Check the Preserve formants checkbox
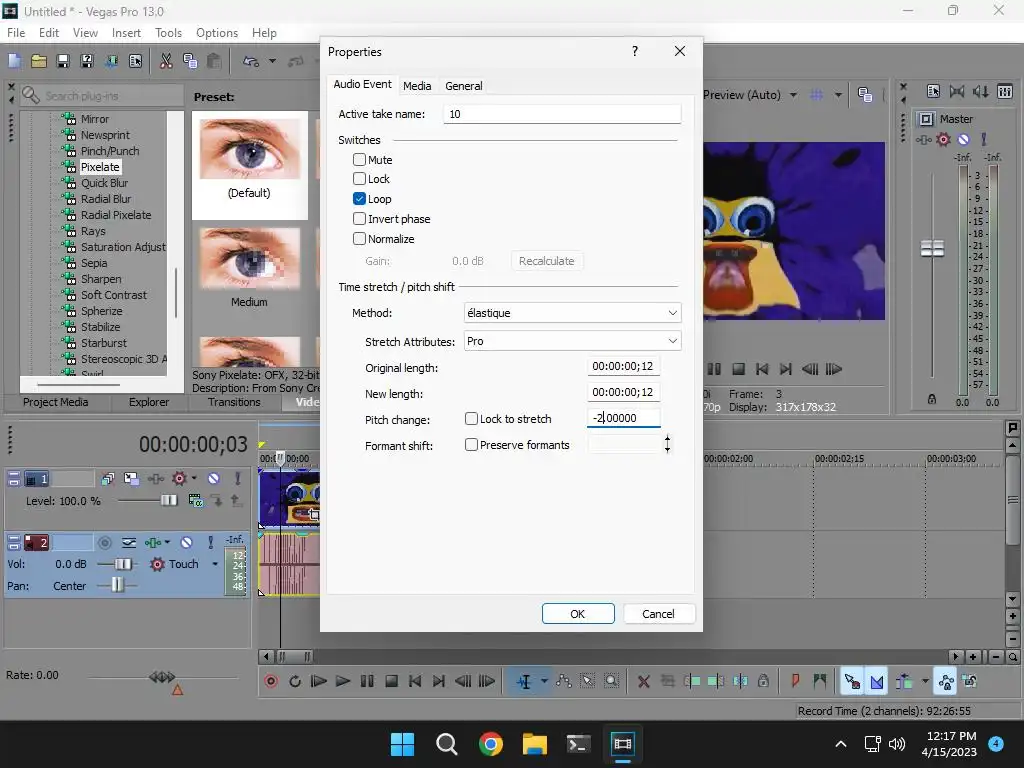The width and height of the screenshot is (1024, 768). 471,445
